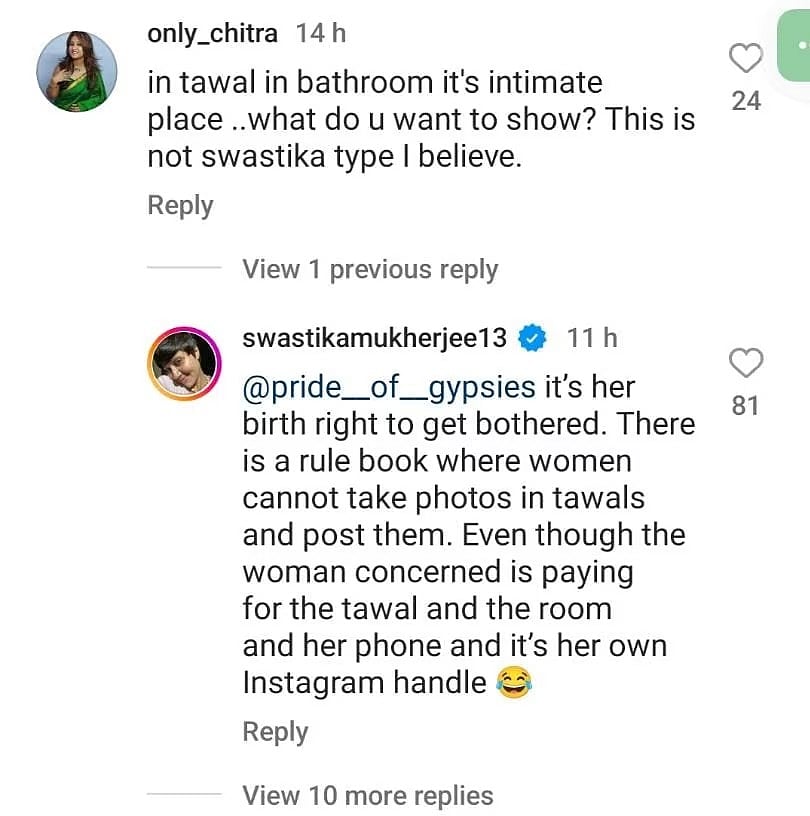Click the 11 h timestamp
Viewport: 810px width, 816px height.
tap(593, 338)
